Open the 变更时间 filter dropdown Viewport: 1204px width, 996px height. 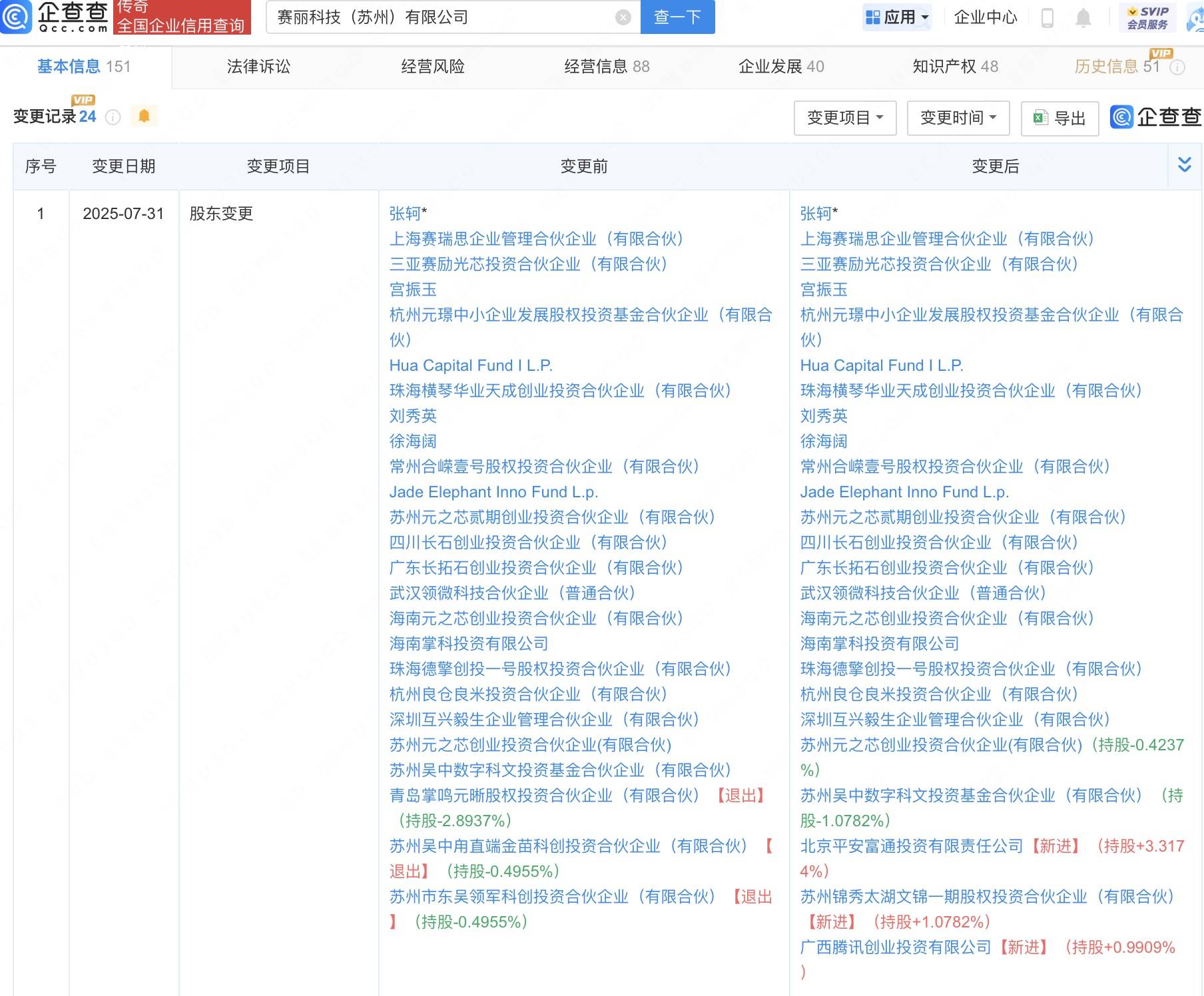tap(958, 118)
